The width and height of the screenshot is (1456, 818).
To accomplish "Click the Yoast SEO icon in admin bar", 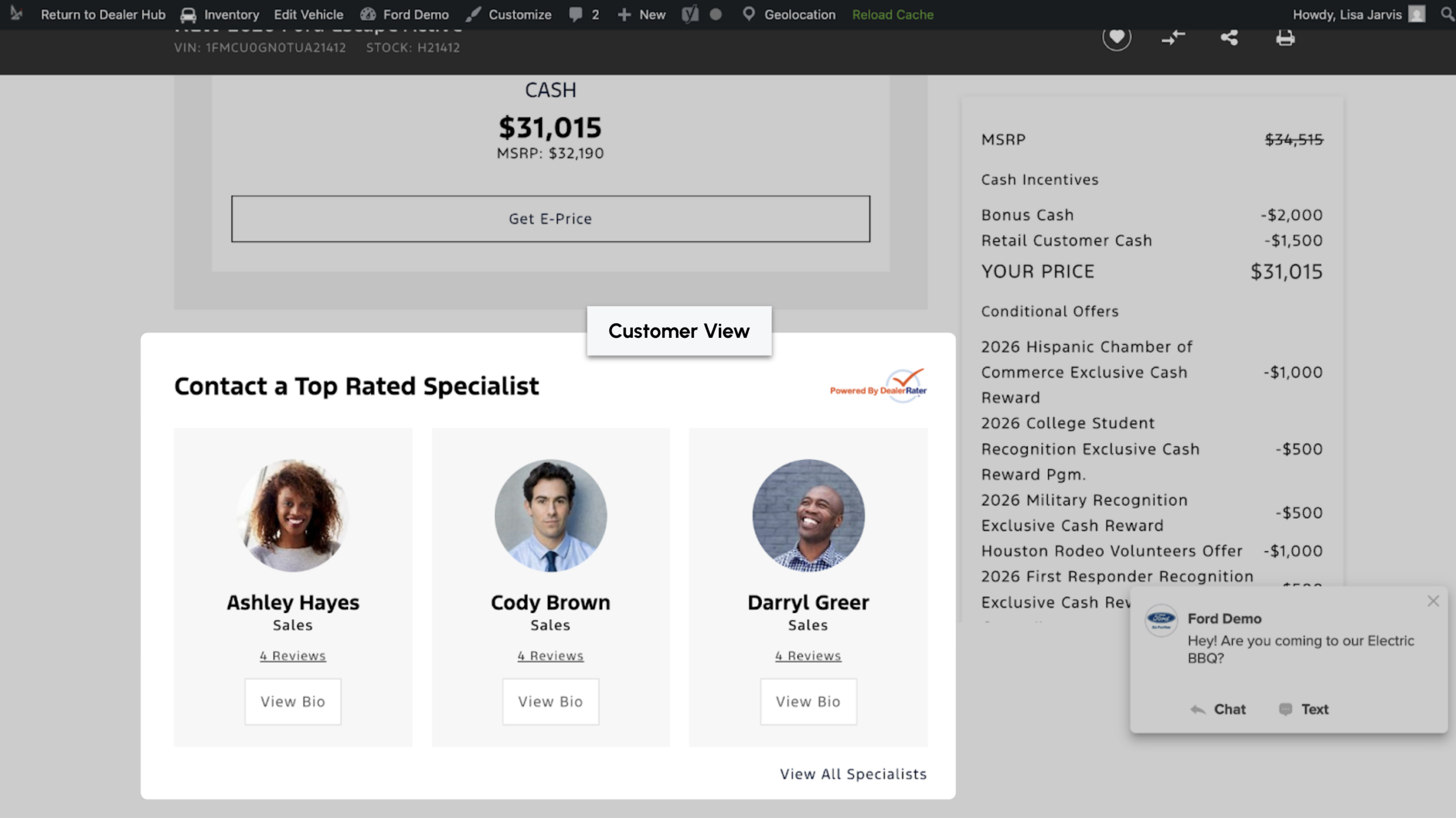I will click(689, 14).
